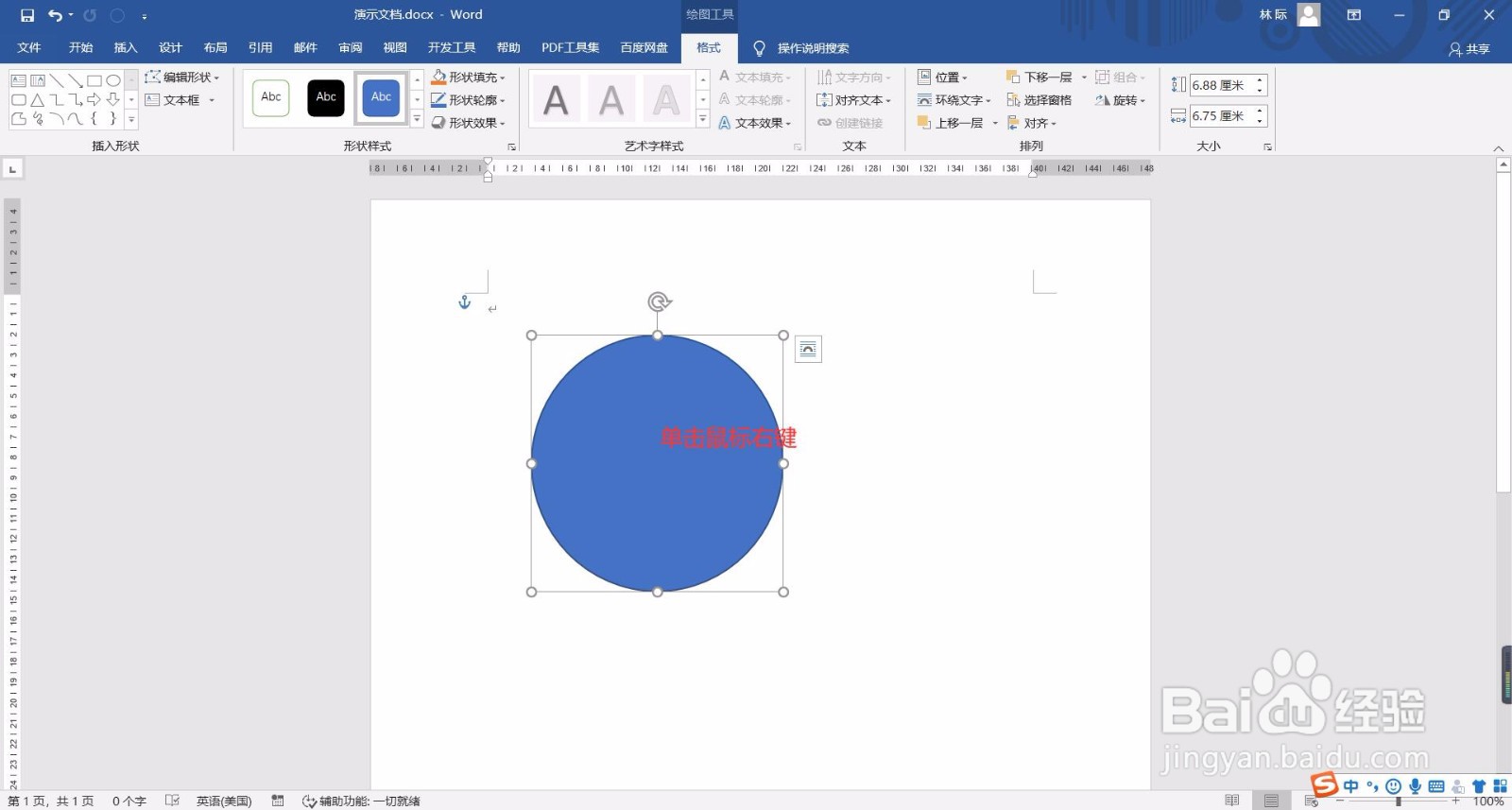Choose the left brace shape
The height and width of the screenshot is (810, 1512).
pos(94,118)
